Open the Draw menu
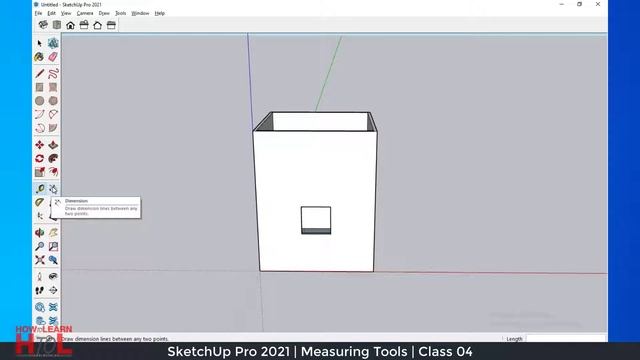 click(104, 13)
